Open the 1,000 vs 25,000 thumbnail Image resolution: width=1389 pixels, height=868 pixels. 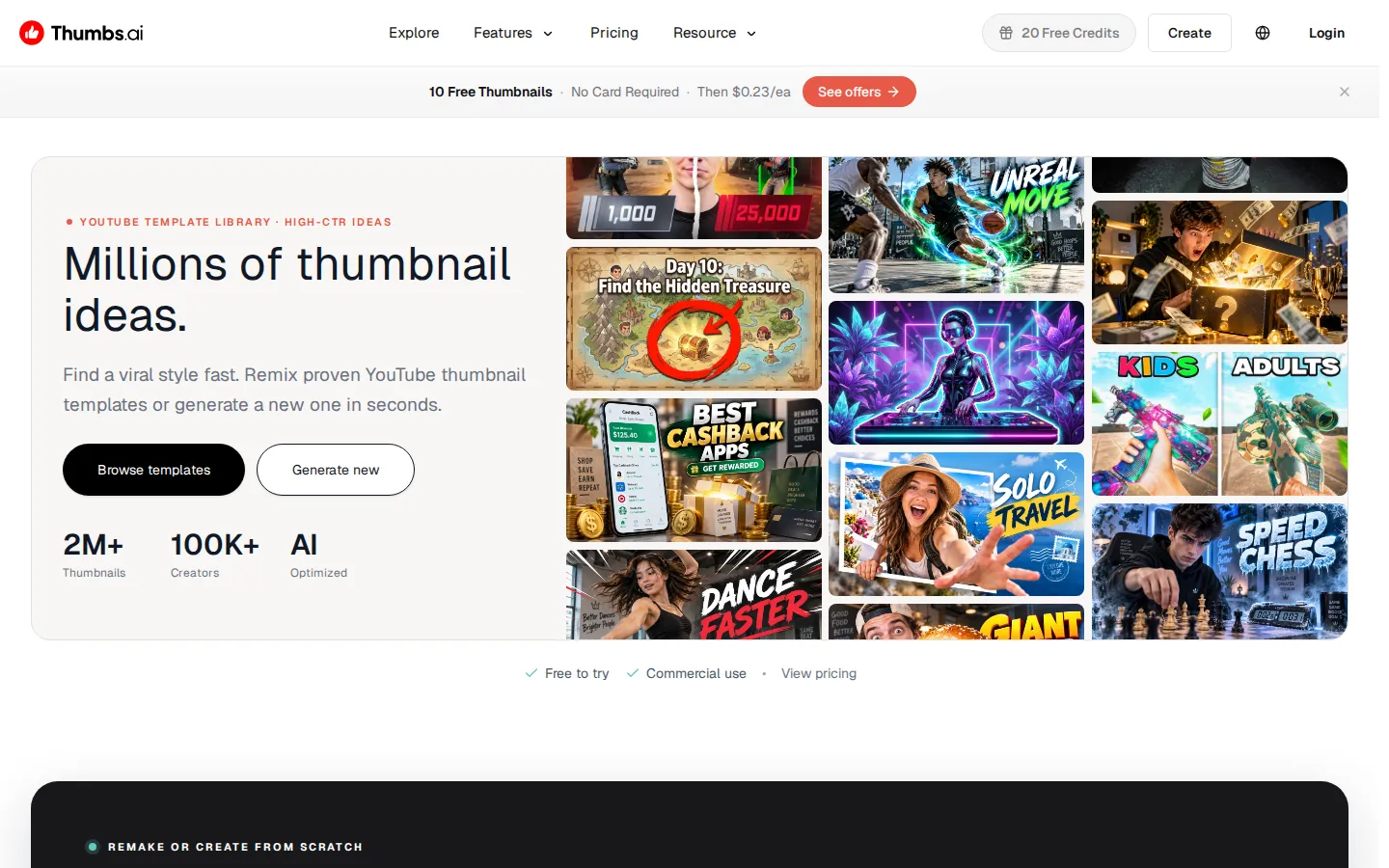coord(694,198)
